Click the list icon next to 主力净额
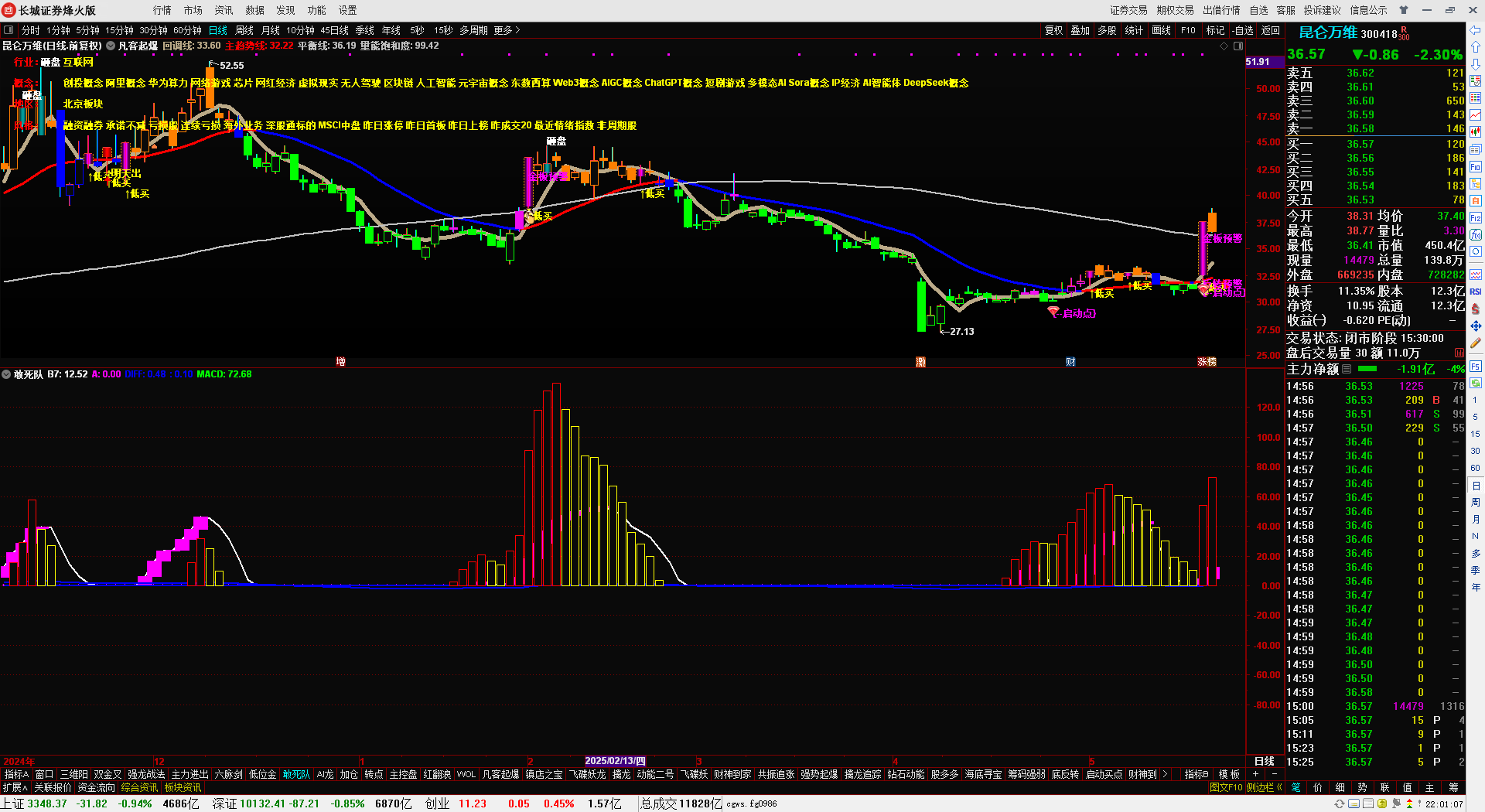The width and height of the screenshot is (1485, 812). [x=1347, y=370]
